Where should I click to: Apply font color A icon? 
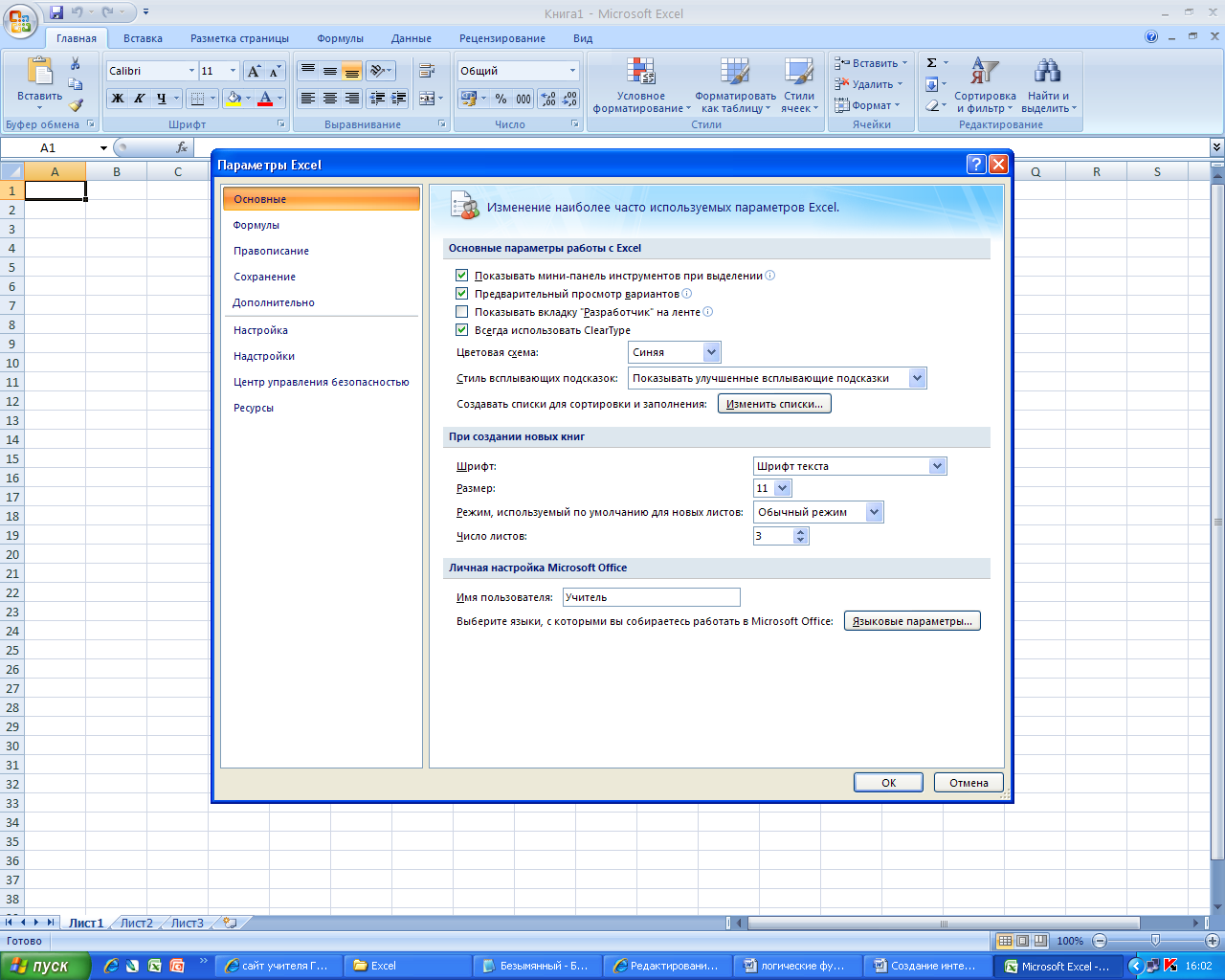[266, 99]
